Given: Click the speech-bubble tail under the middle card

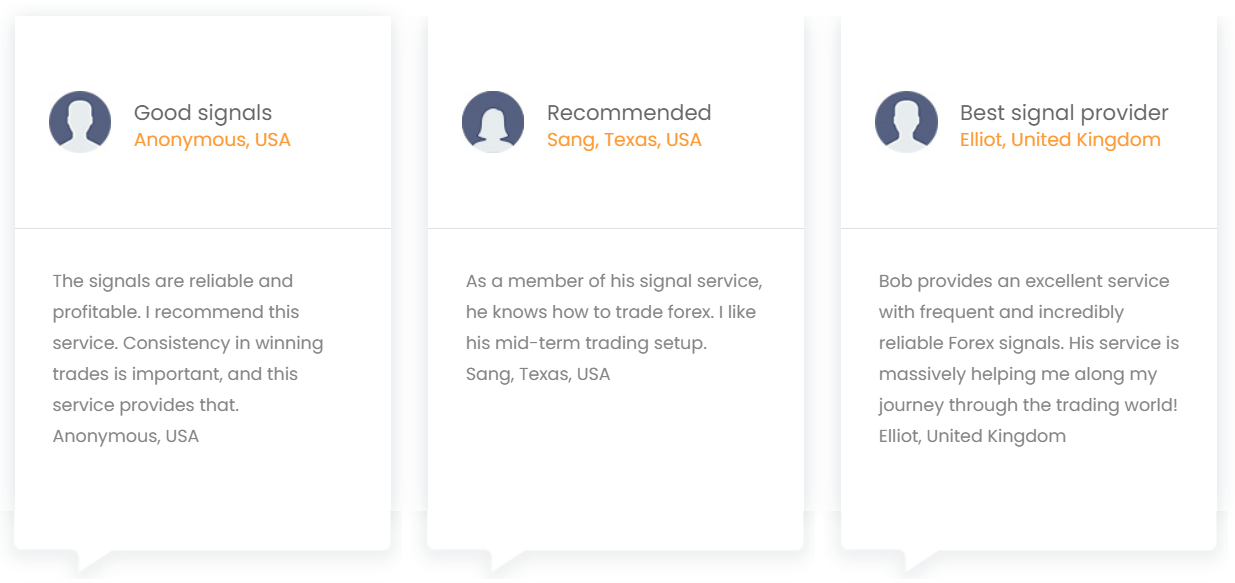Looking at the screenshot, I should tap(505, 560).
